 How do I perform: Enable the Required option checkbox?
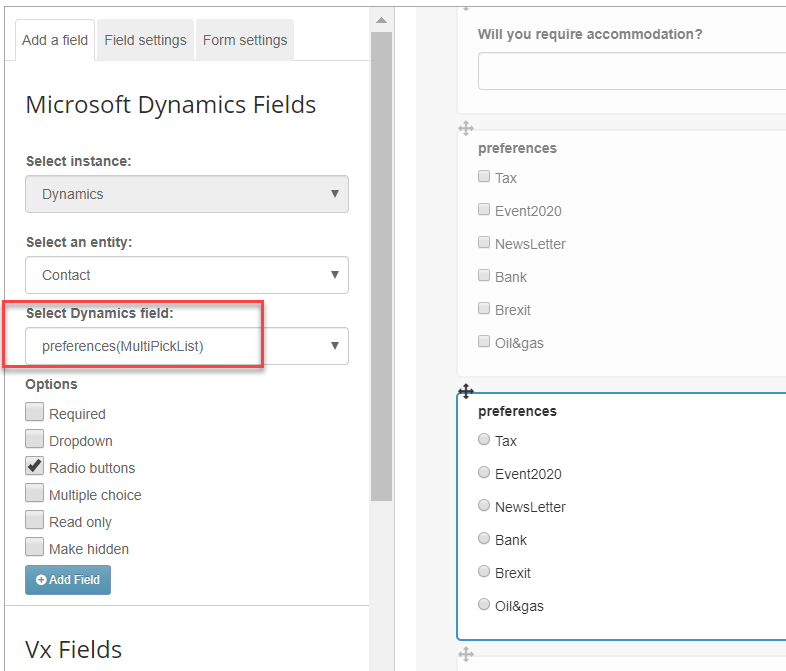35,412
